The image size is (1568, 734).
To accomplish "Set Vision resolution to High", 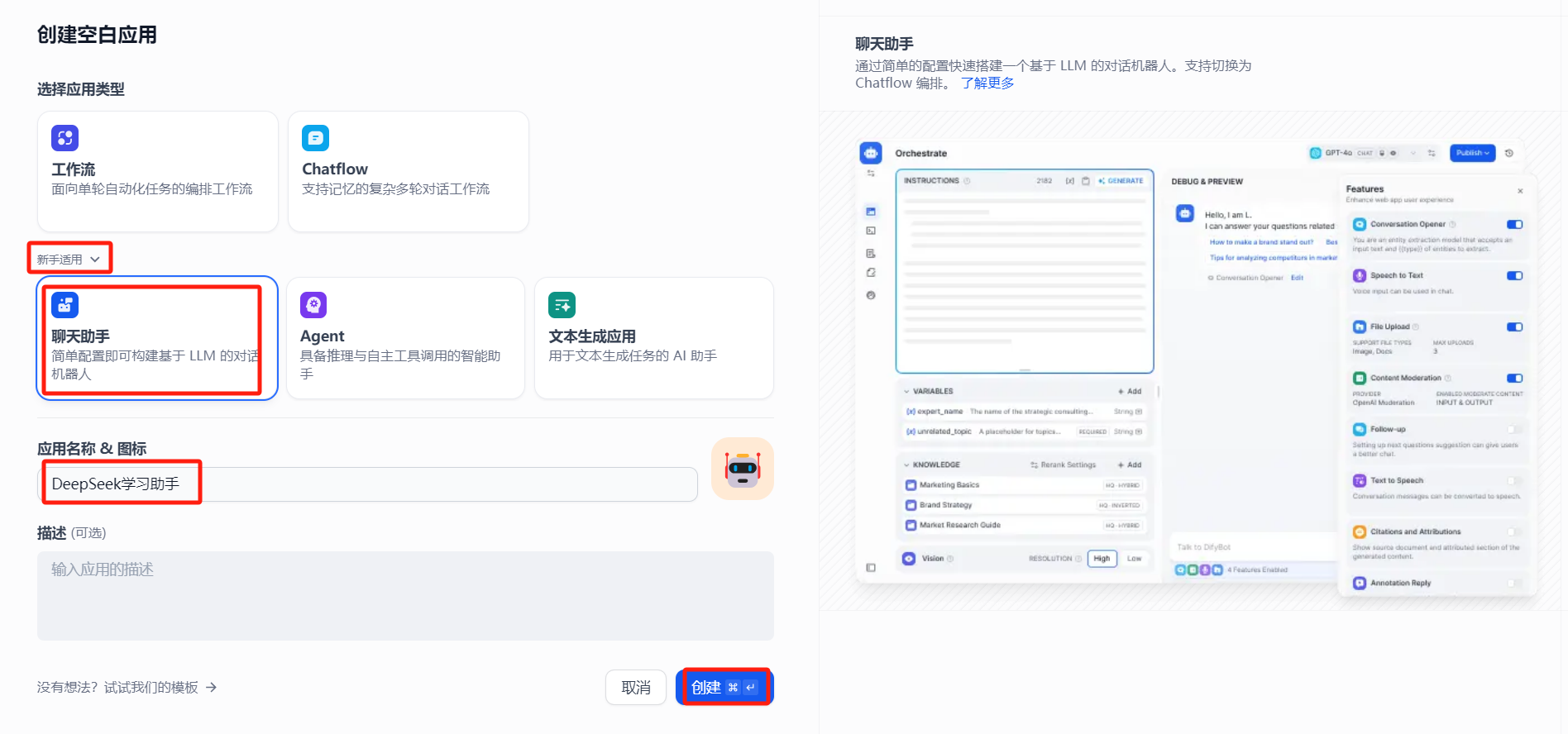I will click(x=1102, y=559).
